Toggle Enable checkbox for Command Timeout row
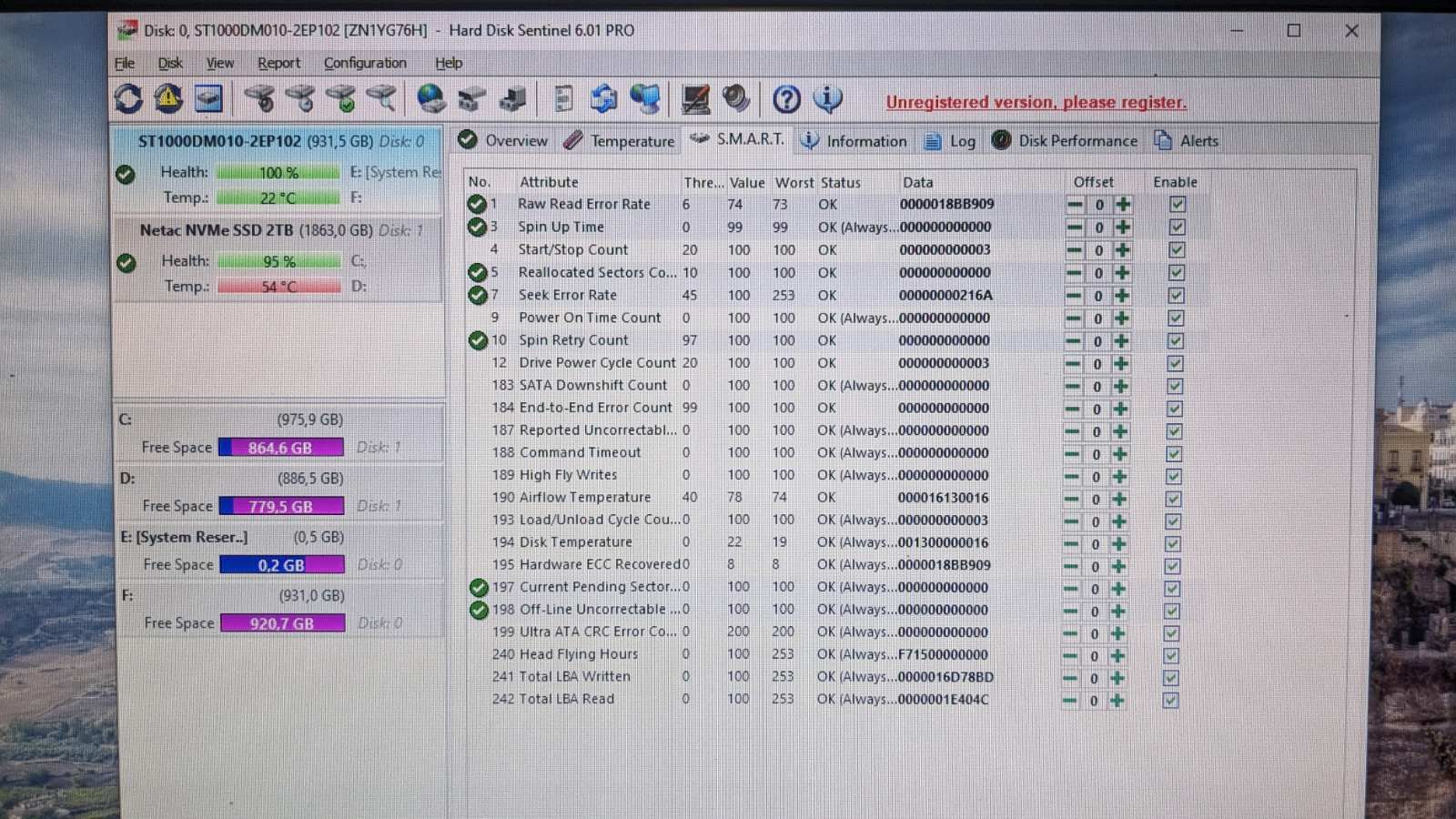The image size is (1456, 819). (1175, 454)
